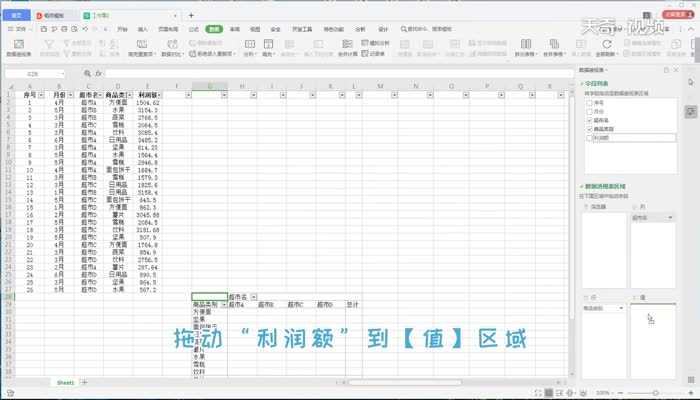Select the Sheet1 worksheet tab
This screenshot has height=400, width=700.
pos(66,382)
